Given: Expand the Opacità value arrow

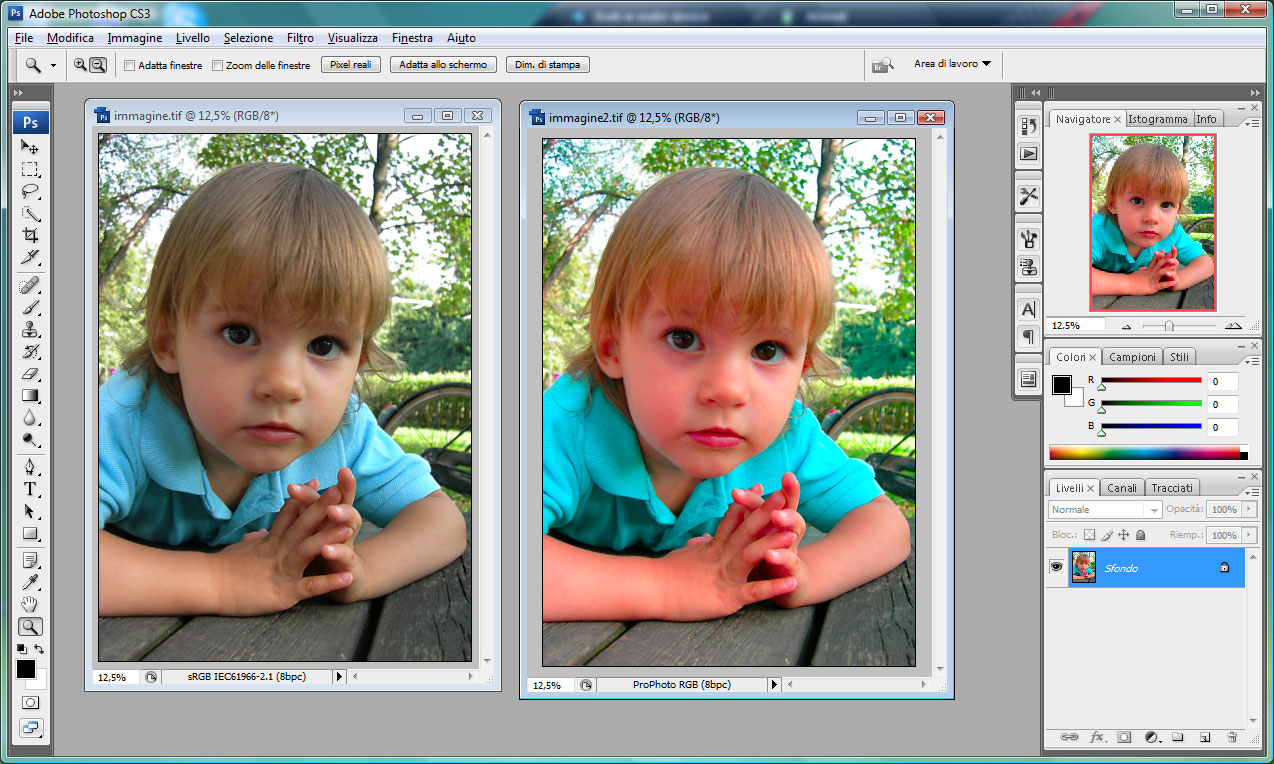Looking at the screenshot, I should pyautogui.click(x=1248, y=510).
